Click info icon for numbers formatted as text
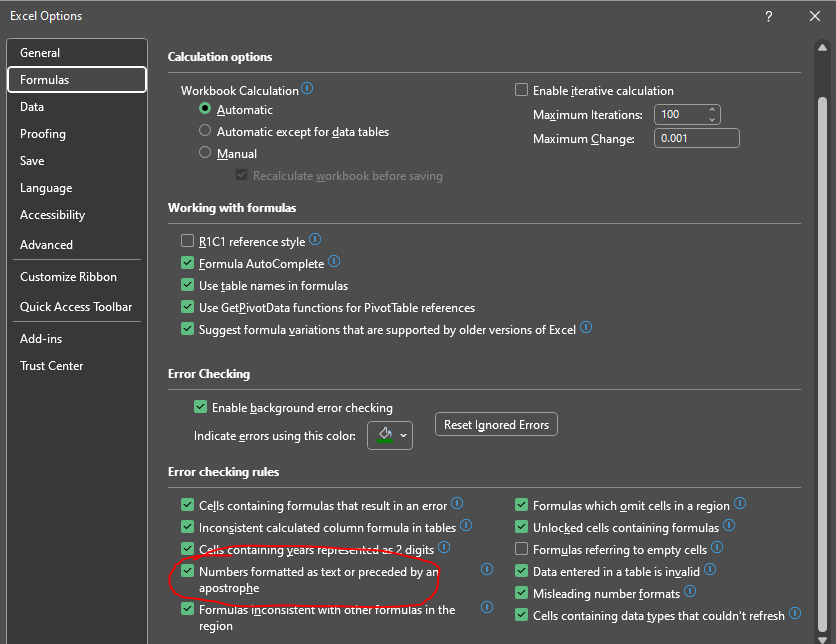This screenshot has height=644, width=836. coord(487,569)
